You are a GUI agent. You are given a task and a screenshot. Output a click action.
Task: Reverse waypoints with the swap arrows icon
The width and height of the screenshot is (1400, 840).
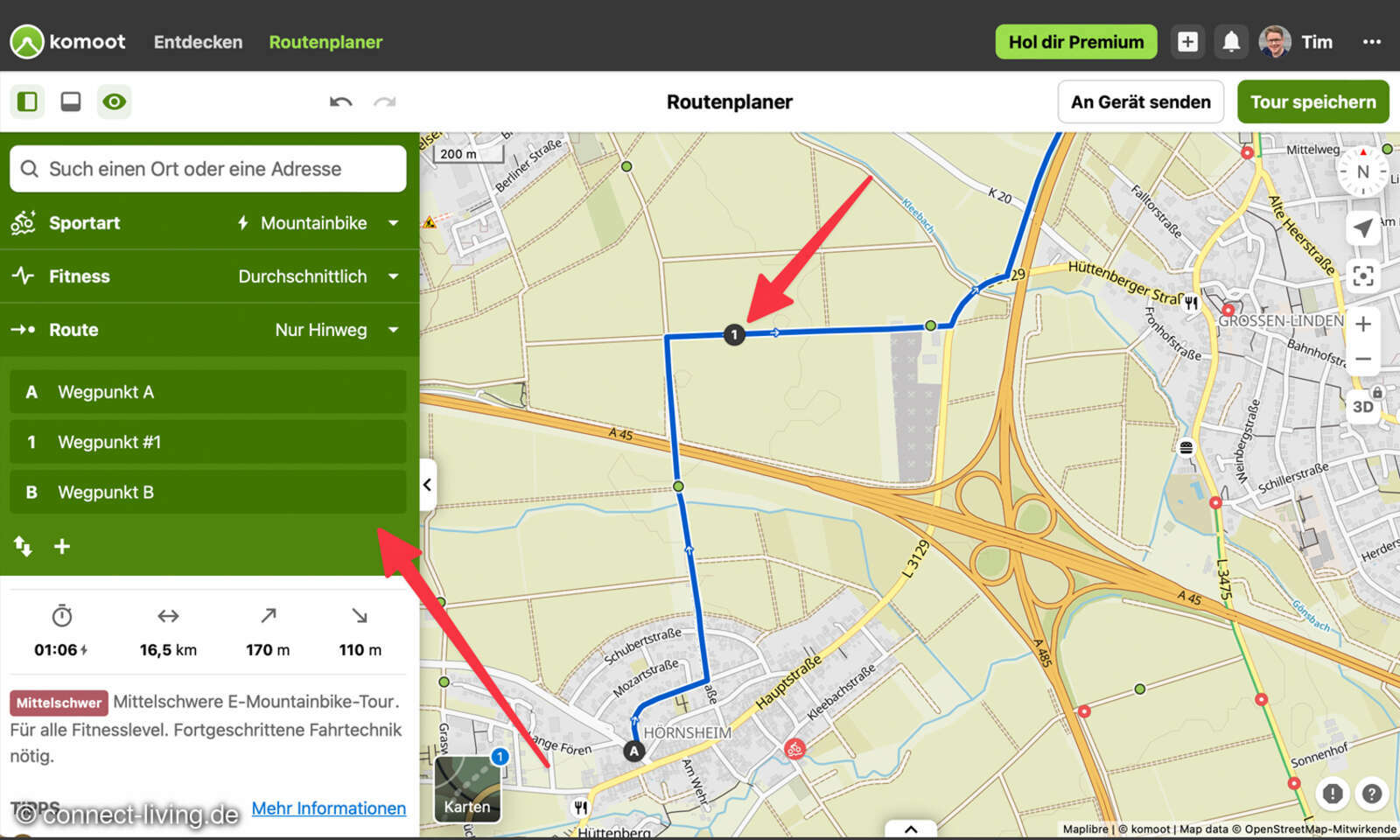(22, 546)
